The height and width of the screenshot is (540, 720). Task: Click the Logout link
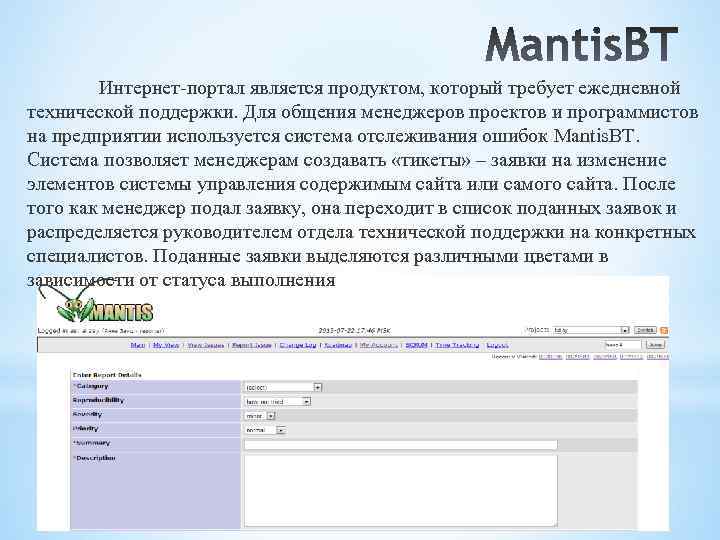pos(497,345)
